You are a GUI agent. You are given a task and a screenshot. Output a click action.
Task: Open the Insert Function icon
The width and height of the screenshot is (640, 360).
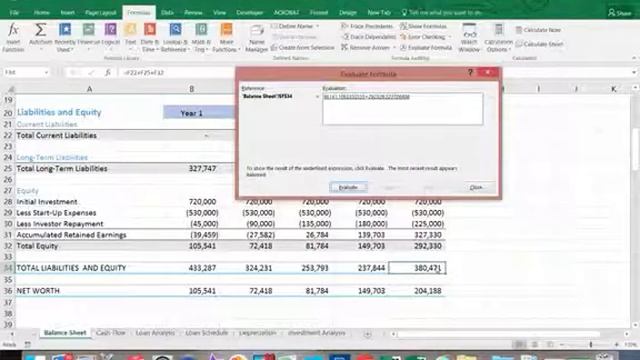[x=13, y=37]
